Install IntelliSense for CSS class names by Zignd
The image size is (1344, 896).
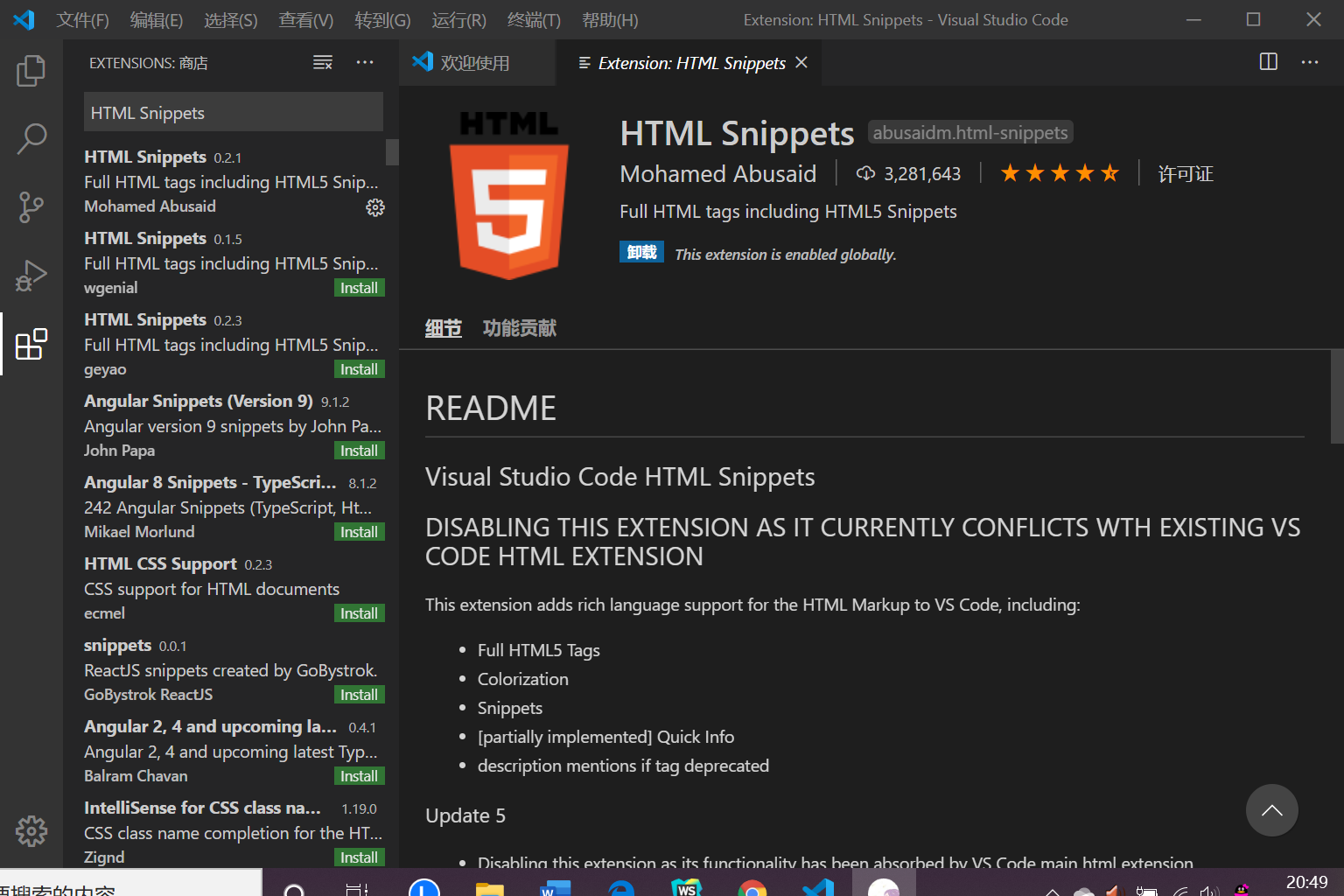[x=360, y=857]
